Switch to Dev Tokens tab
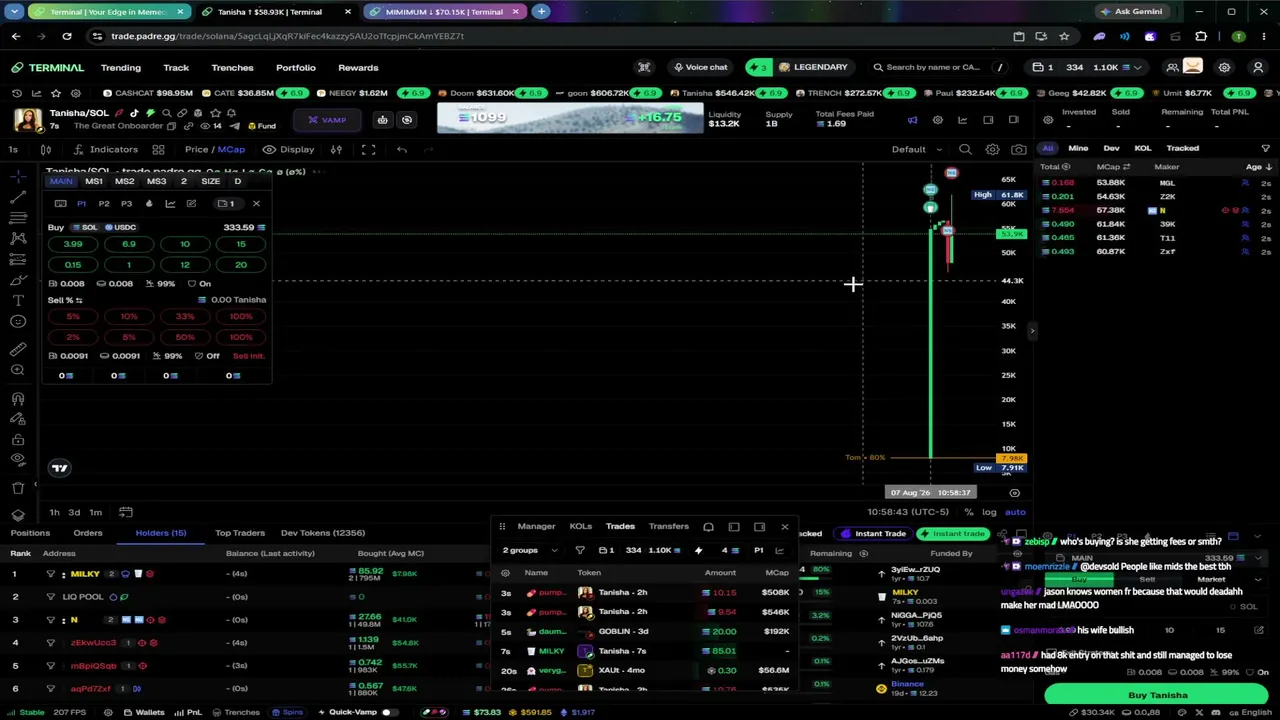This screenshot has height=720, width=1280. 323,533
